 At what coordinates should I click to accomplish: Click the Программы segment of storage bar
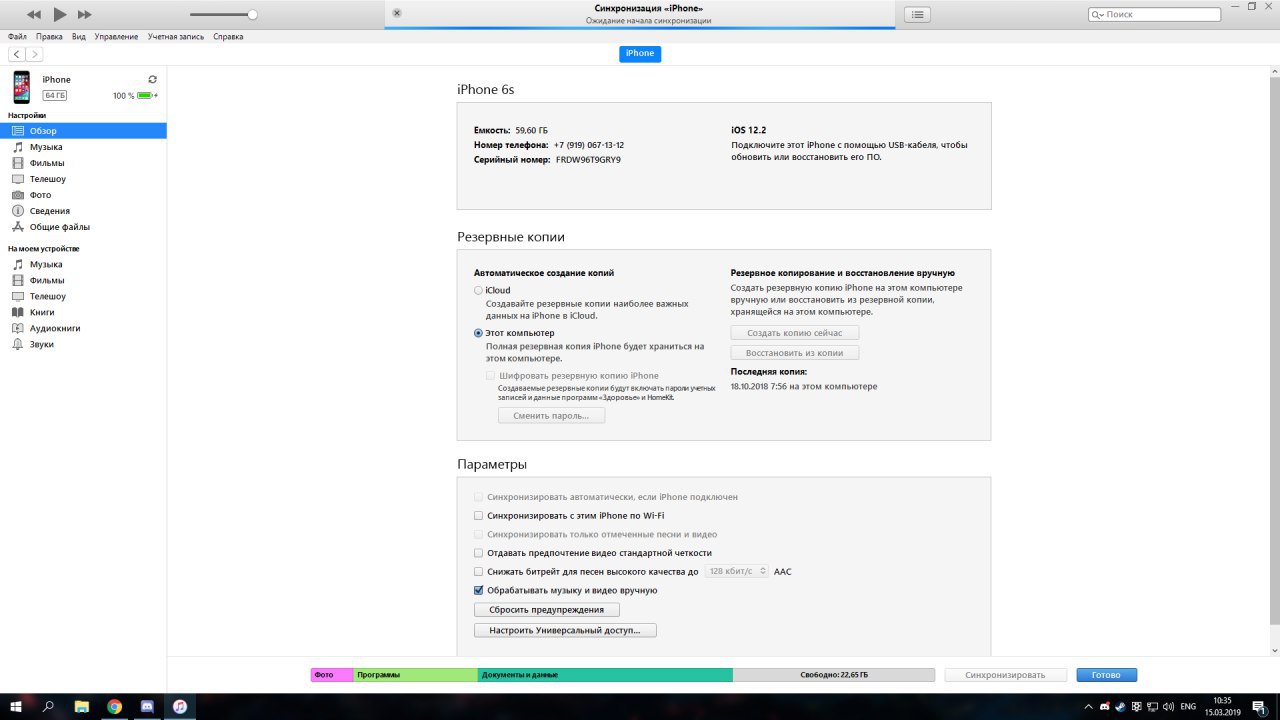point(416,675)
